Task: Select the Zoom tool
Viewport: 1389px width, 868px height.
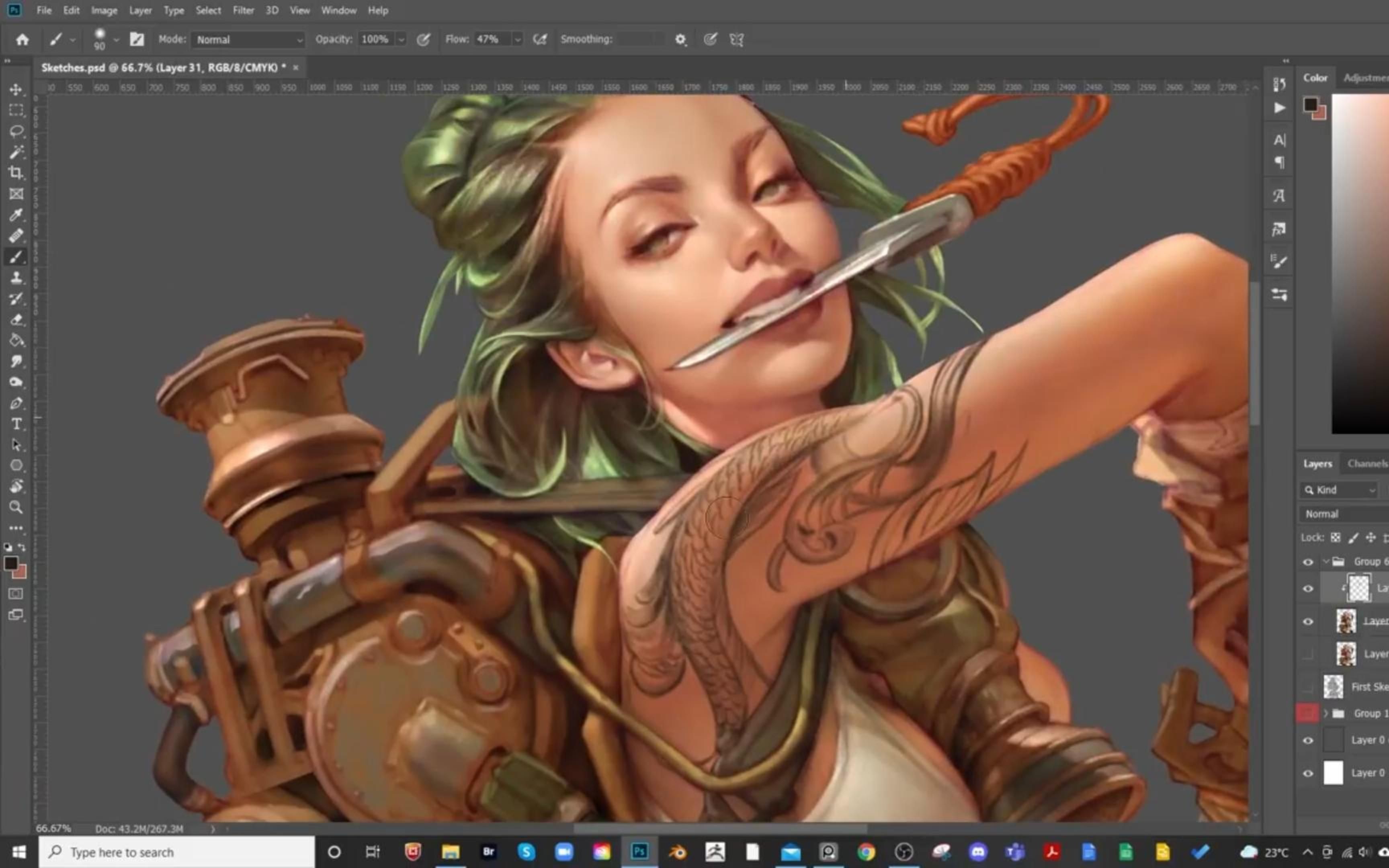Action: pos(16,508)
